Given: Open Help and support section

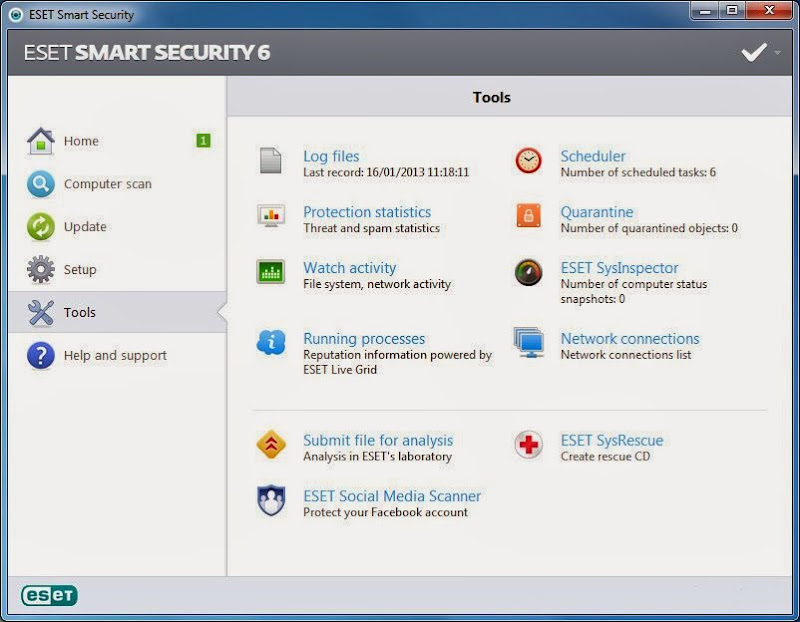Looking at the screenshot, I should (115, 355).
